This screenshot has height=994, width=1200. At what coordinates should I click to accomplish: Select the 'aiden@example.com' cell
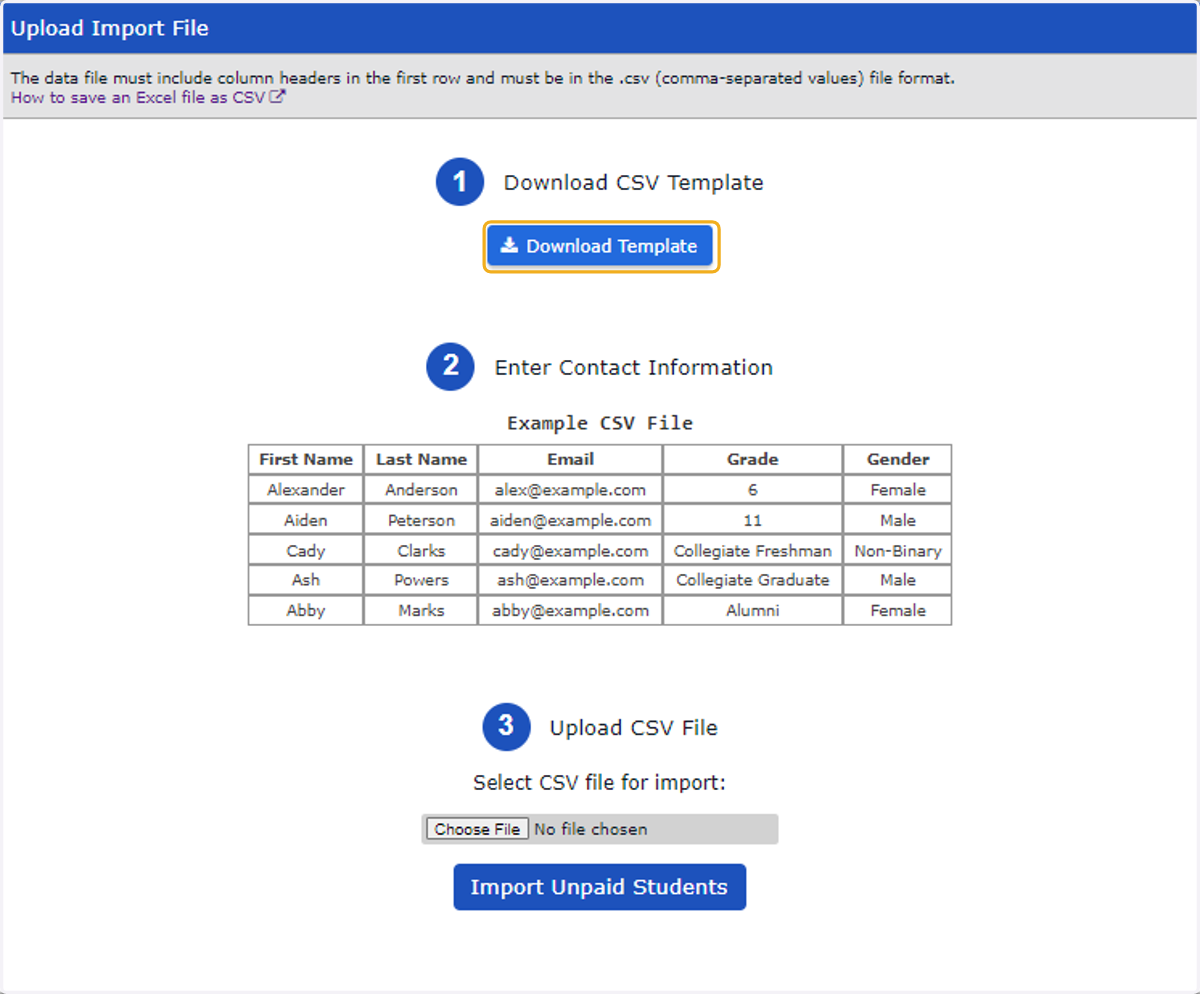coord(570,520)
